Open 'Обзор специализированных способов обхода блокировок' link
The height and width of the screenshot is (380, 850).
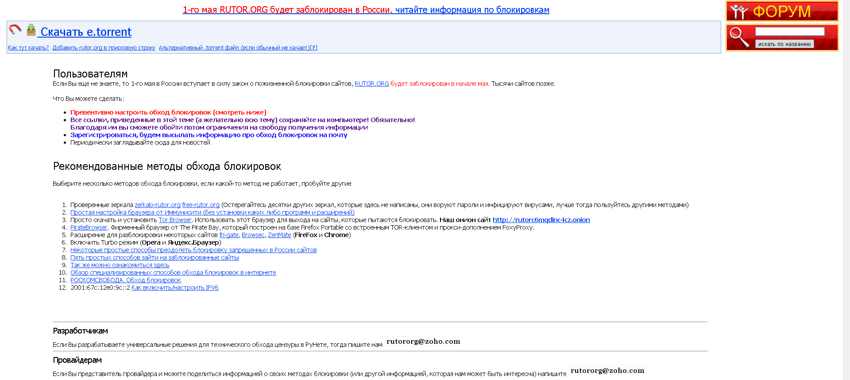click(x=173, y=273)
